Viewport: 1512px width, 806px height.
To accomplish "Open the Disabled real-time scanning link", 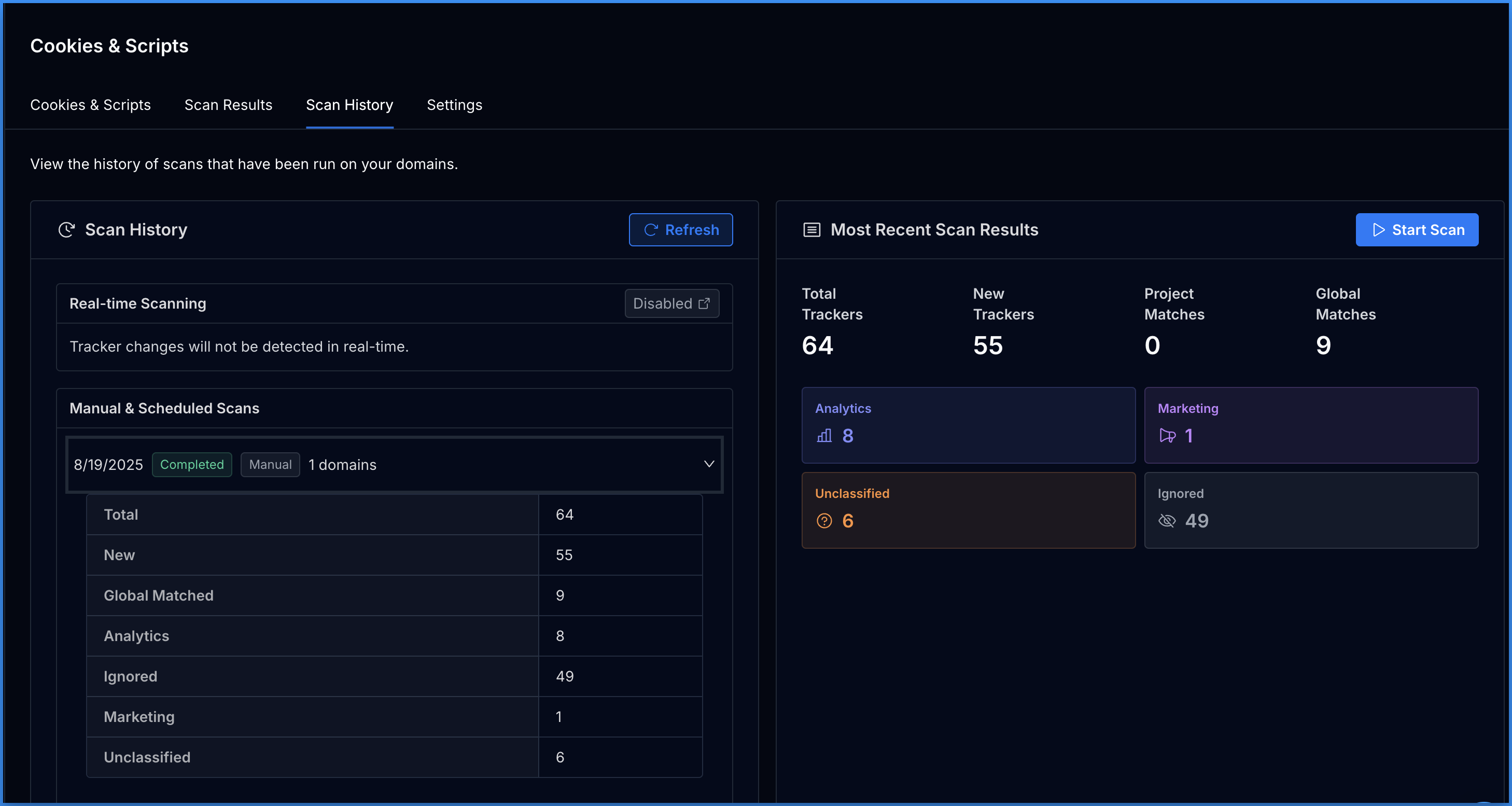I will [x=671, y=303].
